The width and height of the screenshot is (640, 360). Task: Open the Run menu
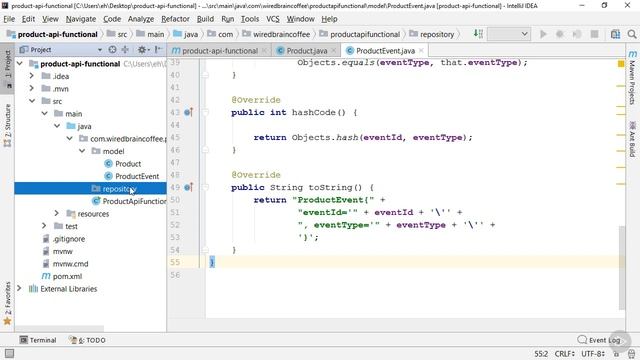pos(227,19)
